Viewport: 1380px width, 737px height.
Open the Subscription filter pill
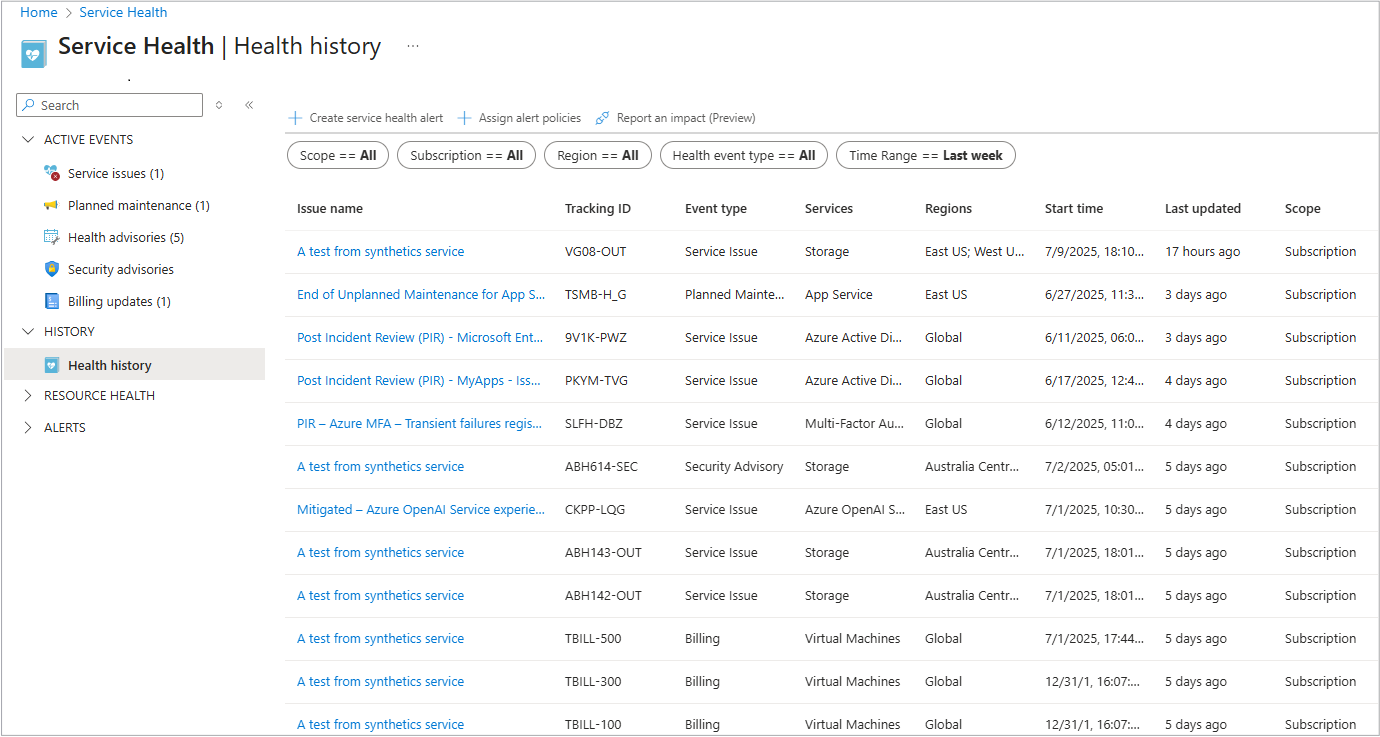tap(466, 155)
